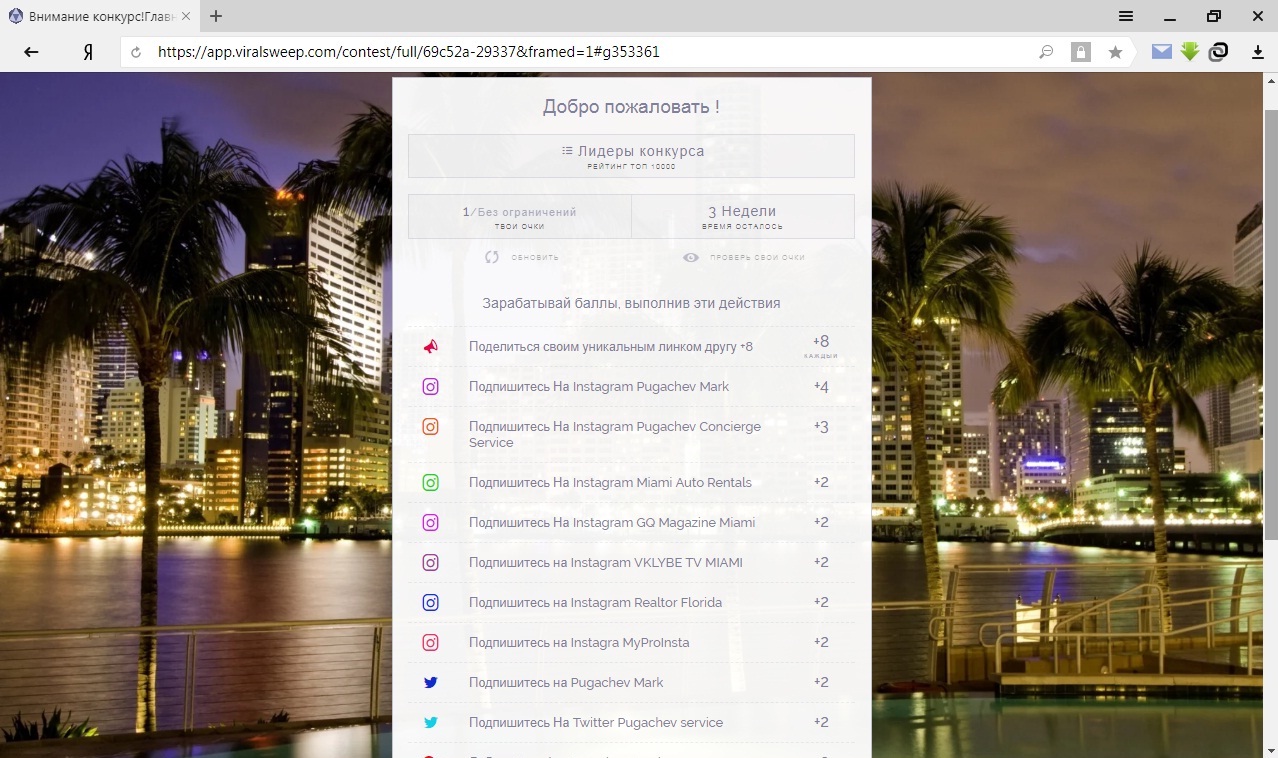The height and width of the screenshot is (758, 1278).
Task: Reload the page using the address bar refresh icon
Action: (136, 52)
